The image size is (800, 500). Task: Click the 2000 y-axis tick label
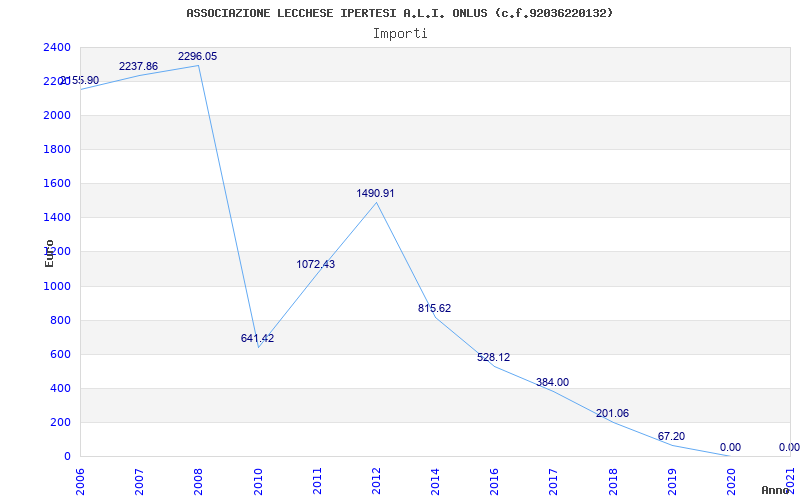[57, 115]
